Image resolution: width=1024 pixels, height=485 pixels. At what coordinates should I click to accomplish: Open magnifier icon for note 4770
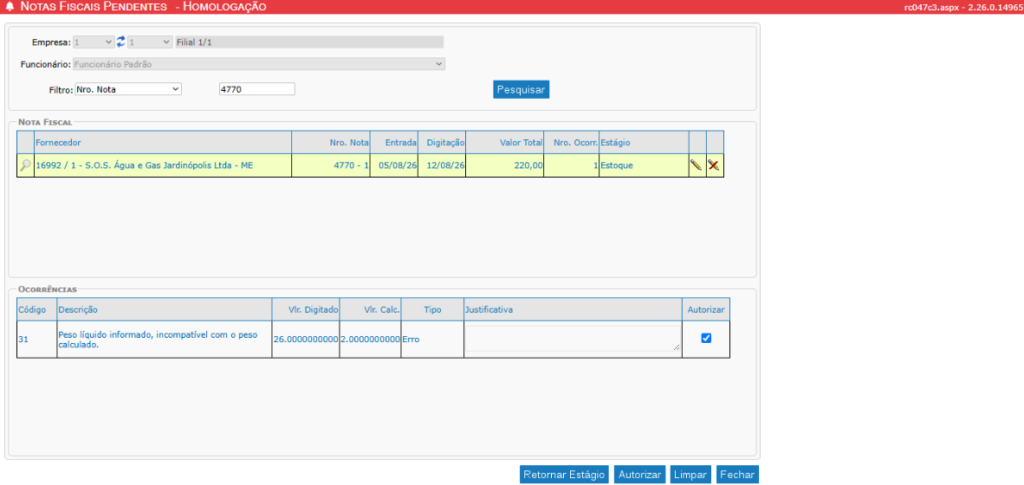tap(25, 166)
